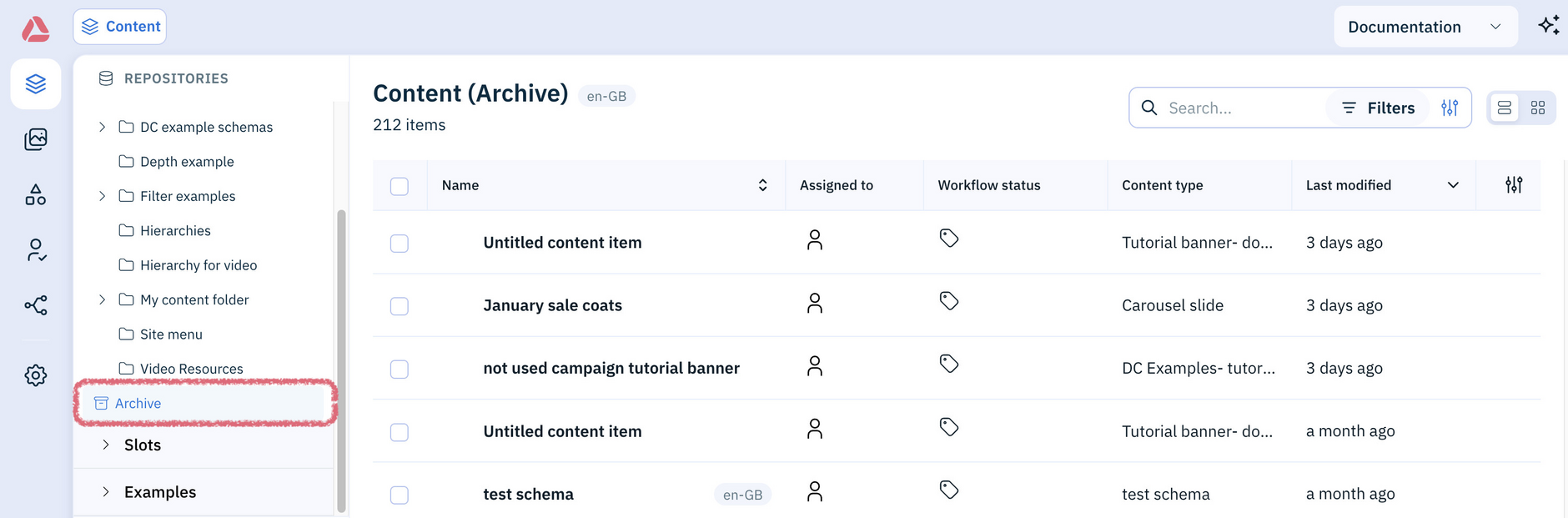Open the first Untitled content item
1568x518 pixels.
[x=562, y=243]
